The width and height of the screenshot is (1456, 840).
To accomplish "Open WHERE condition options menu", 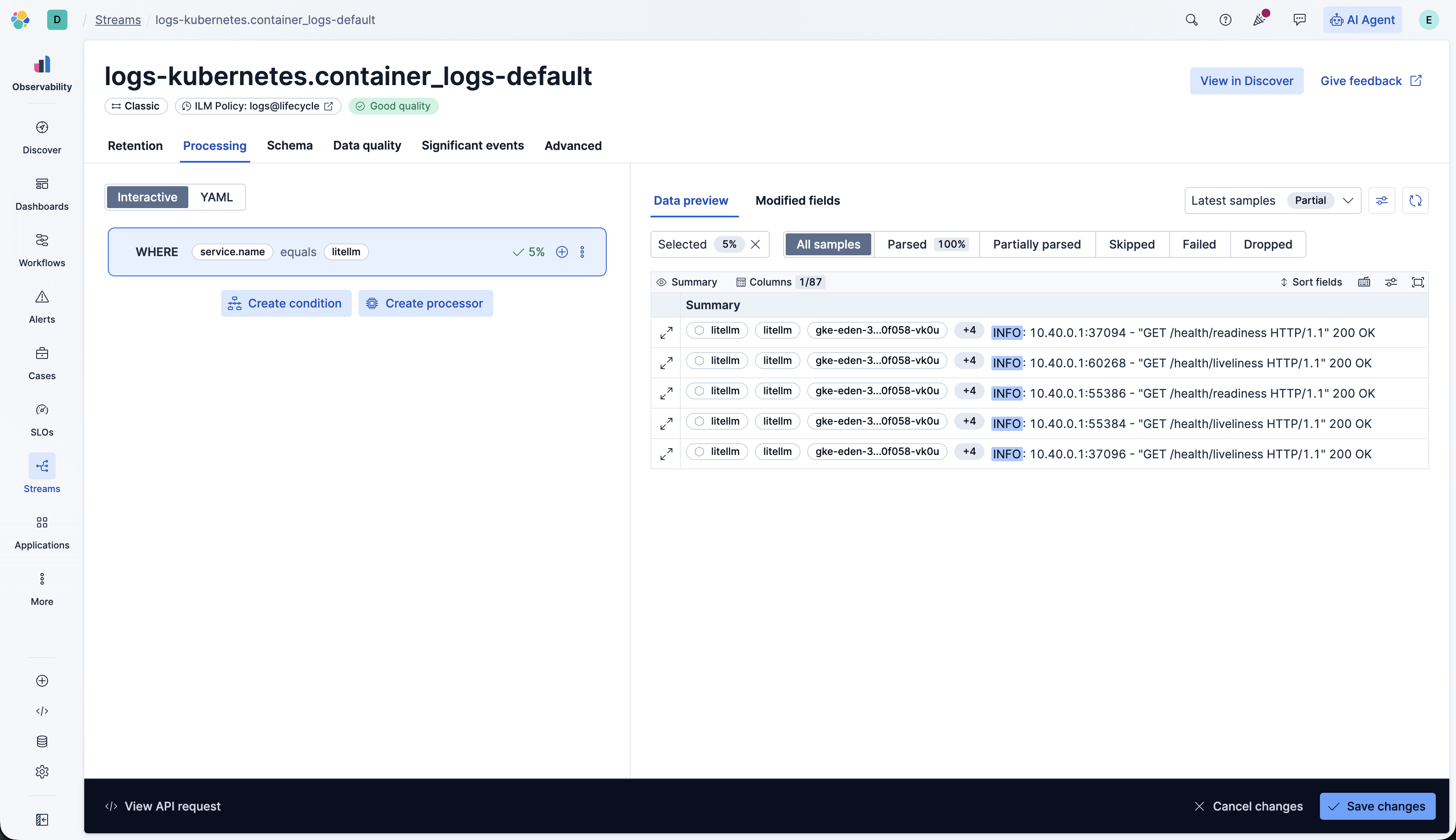I will click(x=582, y=252).
